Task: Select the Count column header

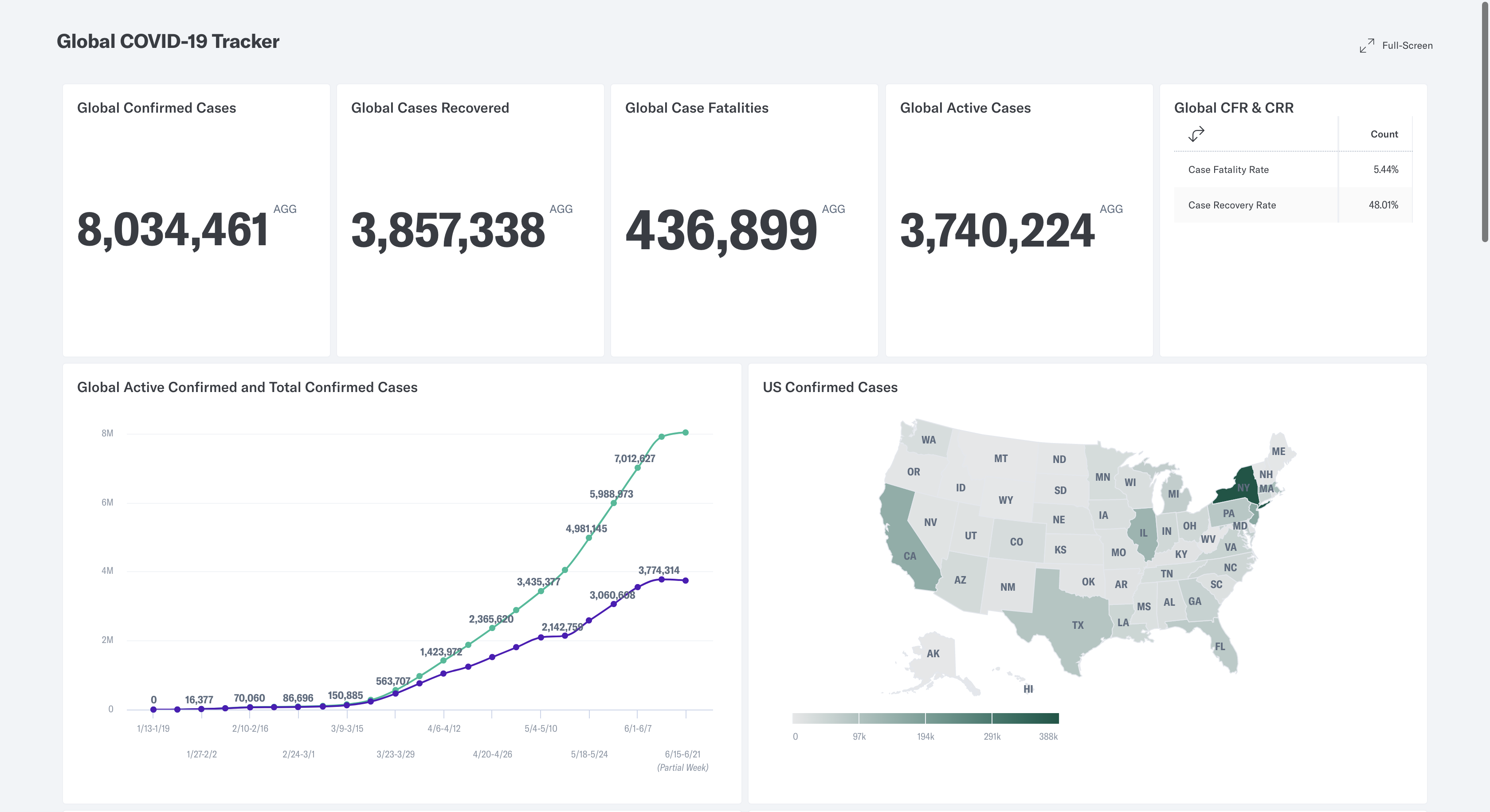Action: 1384,134
